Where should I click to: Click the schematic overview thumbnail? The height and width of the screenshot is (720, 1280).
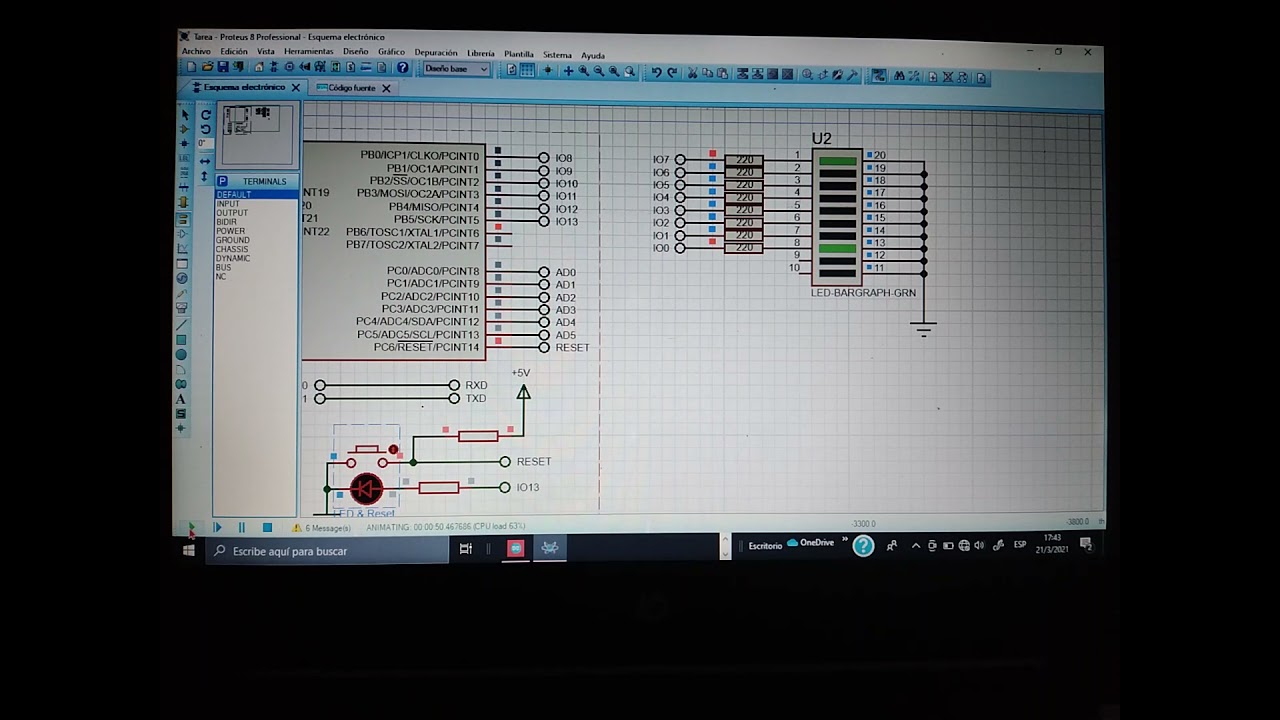pyautogui.click(x=258, y=134)
